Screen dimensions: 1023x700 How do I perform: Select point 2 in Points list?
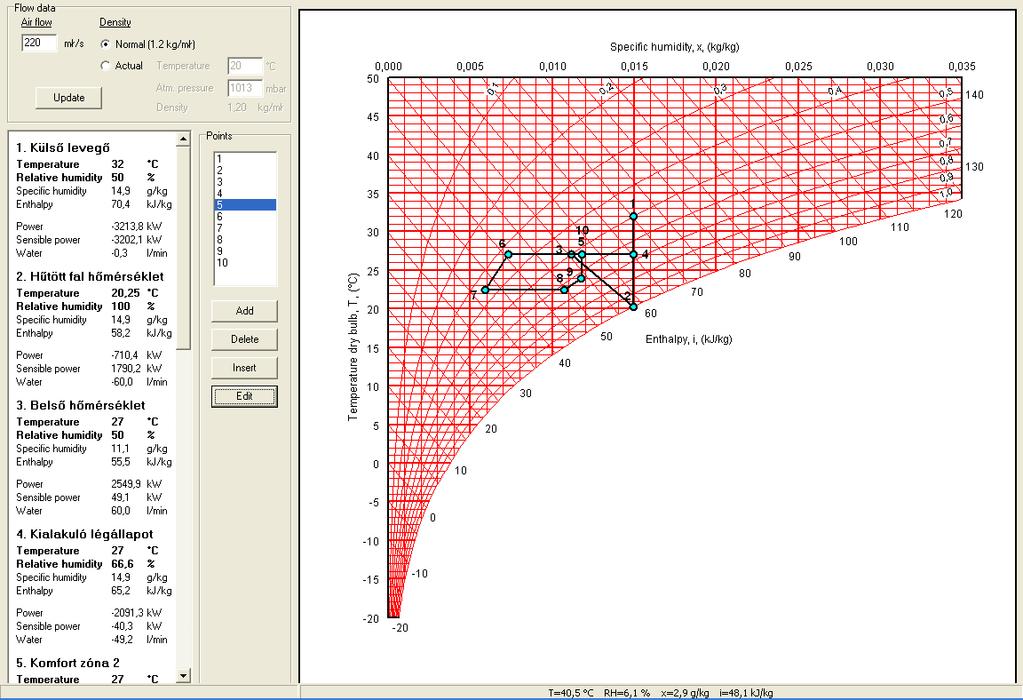pos(245,170)
